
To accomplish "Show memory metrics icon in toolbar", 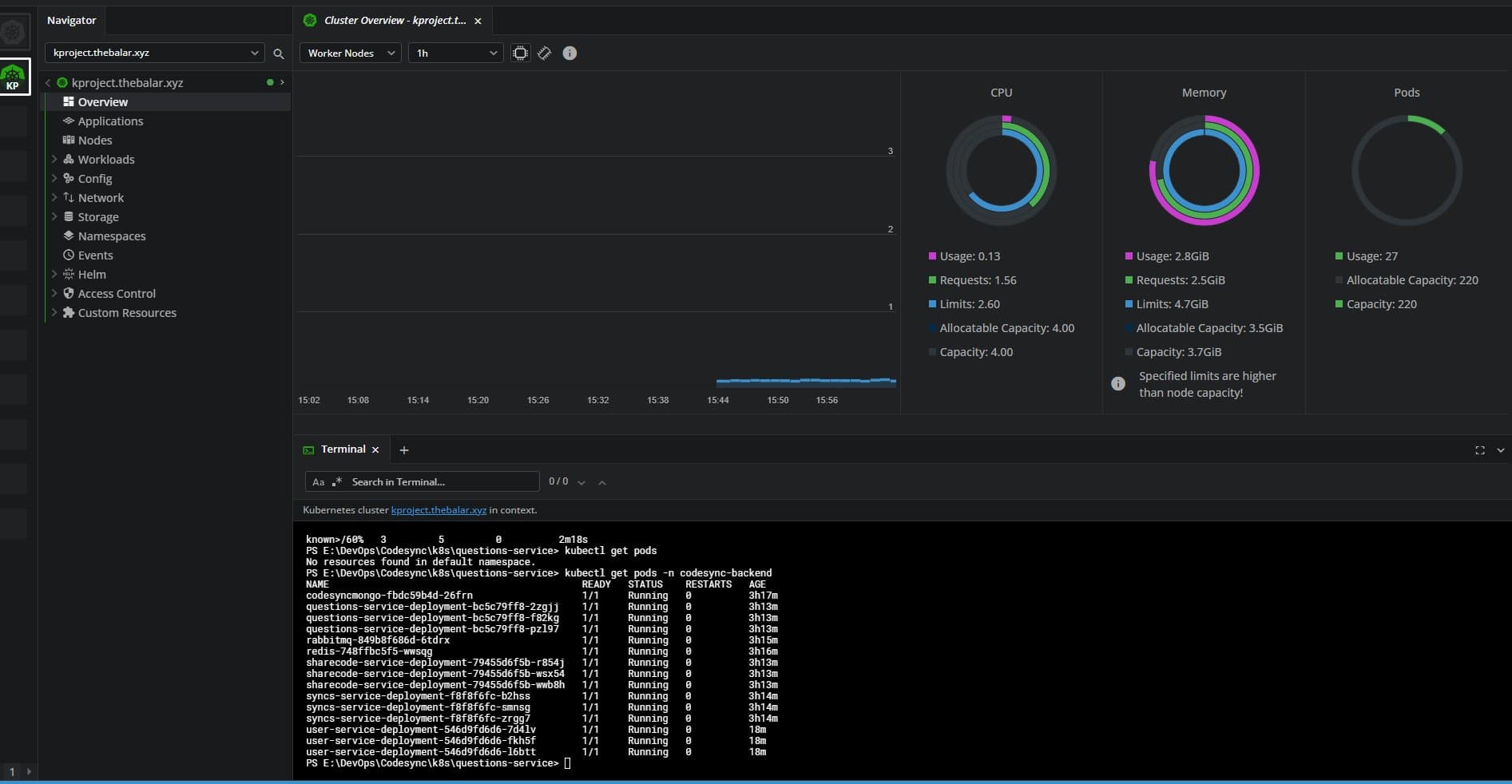I will click(545, 53).
